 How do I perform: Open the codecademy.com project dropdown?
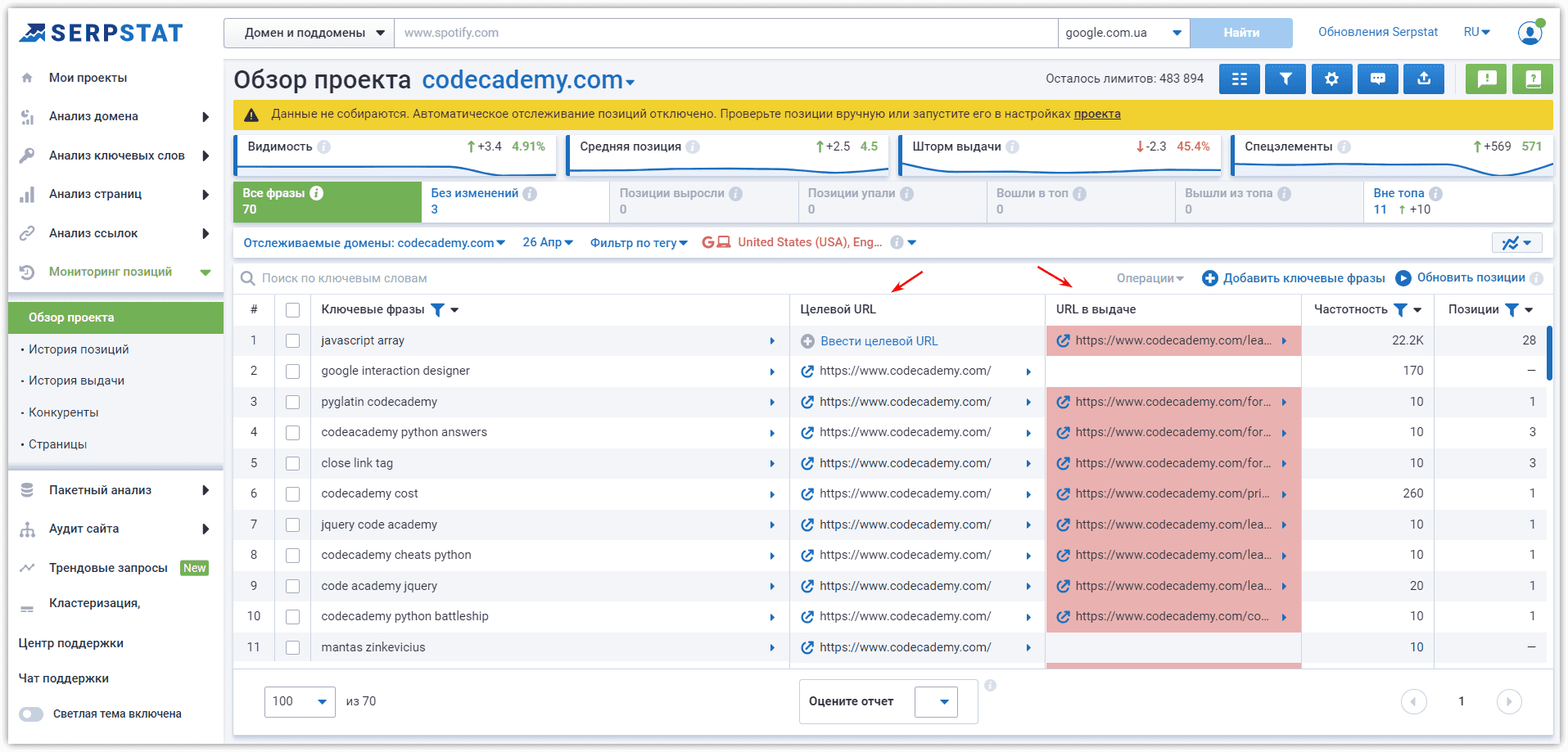point(528,80)
